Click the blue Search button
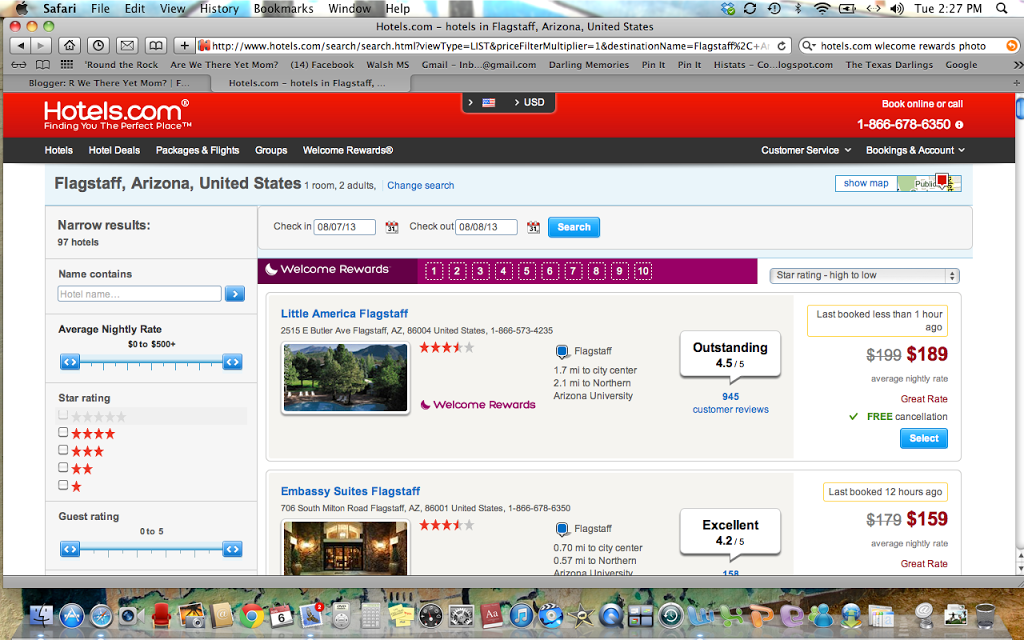The width and height of the screenshot is (1024, 640). pyautogui.click(x=574, y=227)
